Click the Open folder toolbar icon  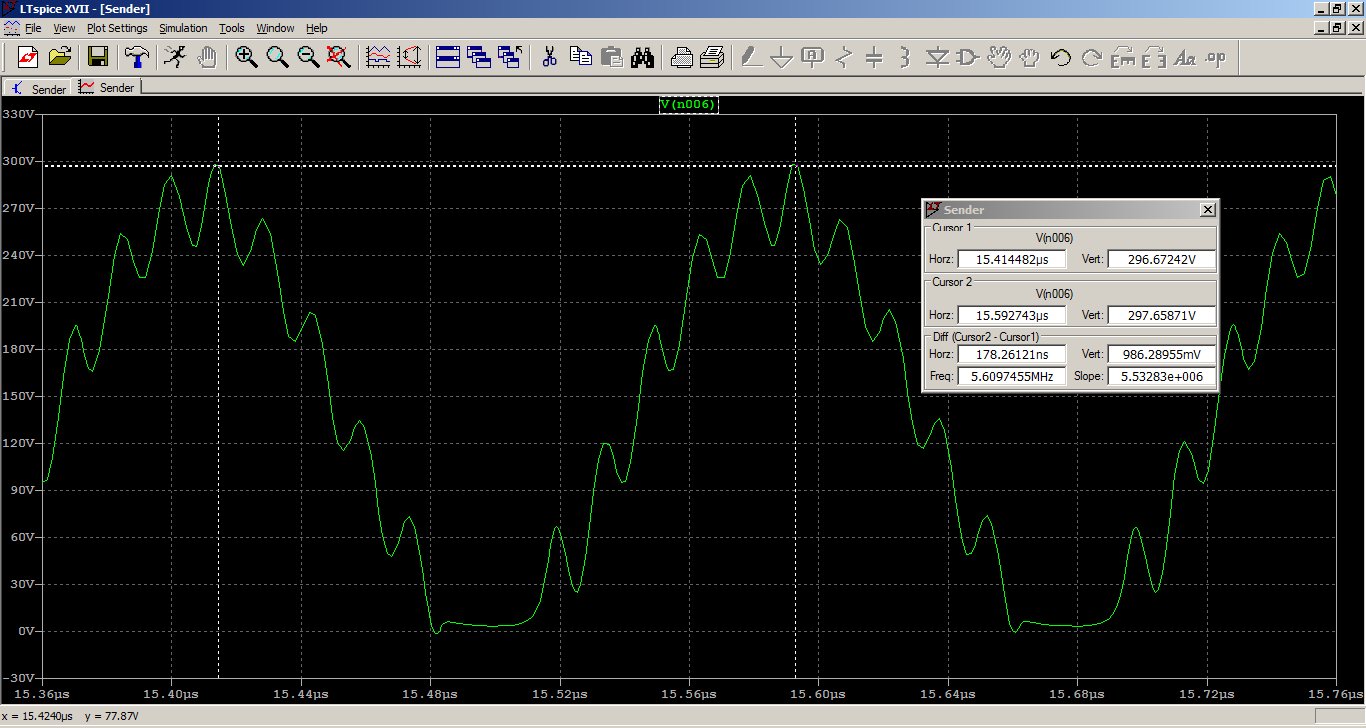pyautogui.click(x=60, y=57)
